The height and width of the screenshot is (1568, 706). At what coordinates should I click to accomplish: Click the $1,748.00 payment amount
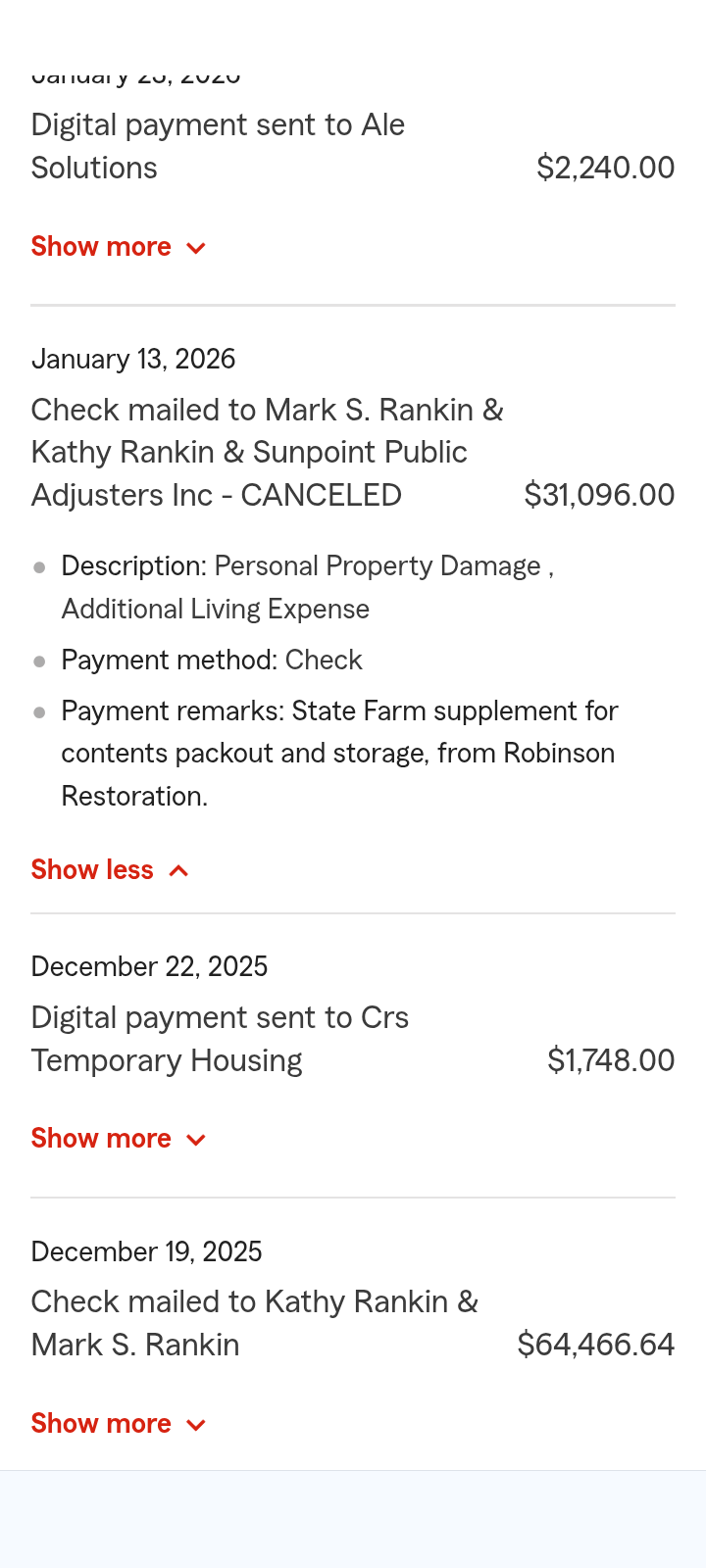(x=610, y=1060)
